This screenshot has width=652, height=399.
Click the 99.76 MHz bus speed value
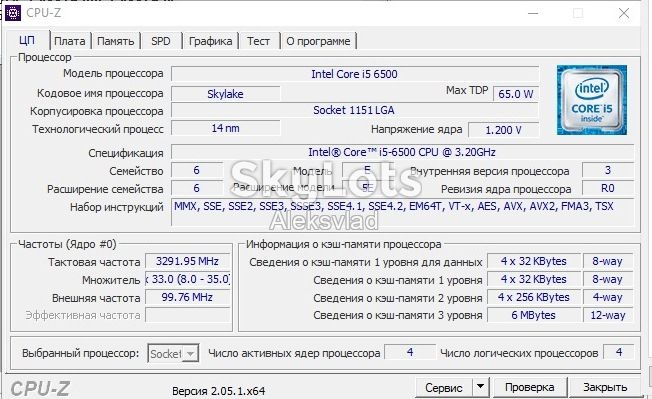188,297
